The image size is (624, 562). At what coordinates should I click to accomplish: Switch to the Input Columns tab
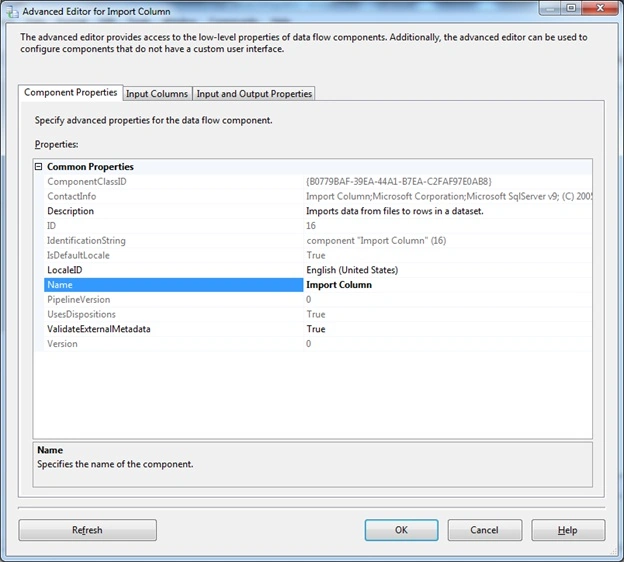point(157,94)
